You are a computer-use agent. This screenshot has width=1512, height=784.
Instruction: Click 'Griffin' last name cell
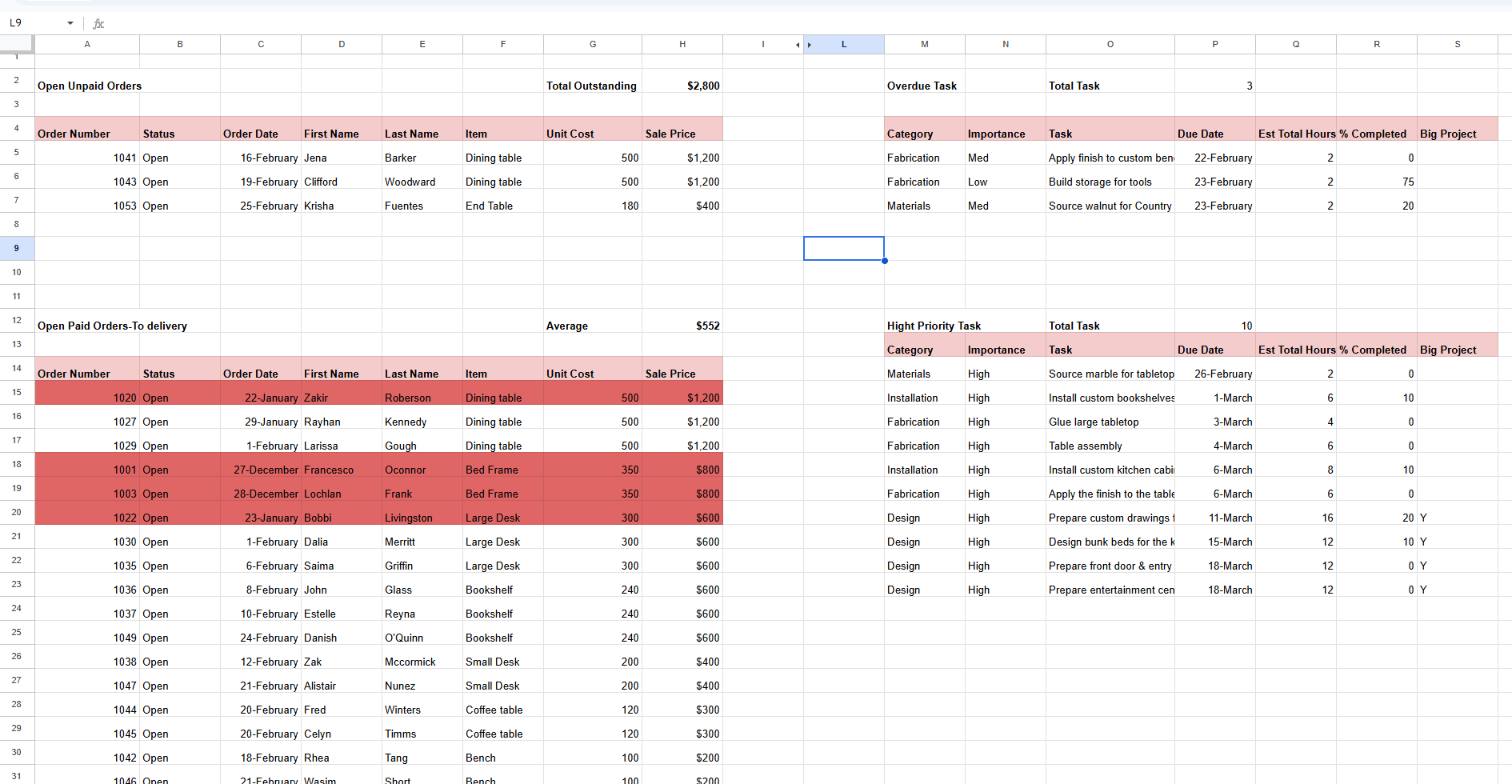(x=422, y=561)
